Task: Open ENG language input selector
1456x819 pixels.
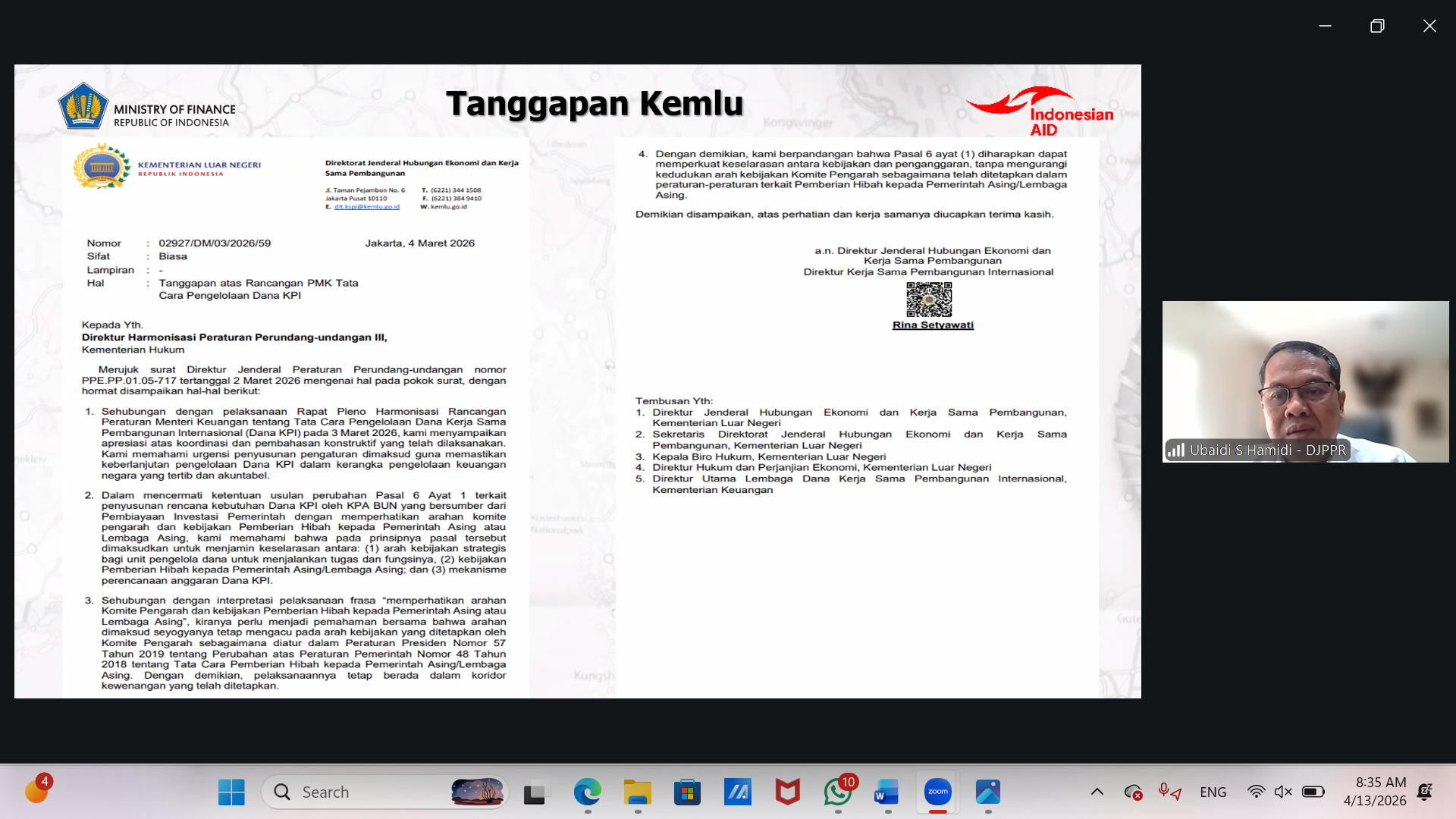Action: pyautogui.click(x=1213, y=792)
